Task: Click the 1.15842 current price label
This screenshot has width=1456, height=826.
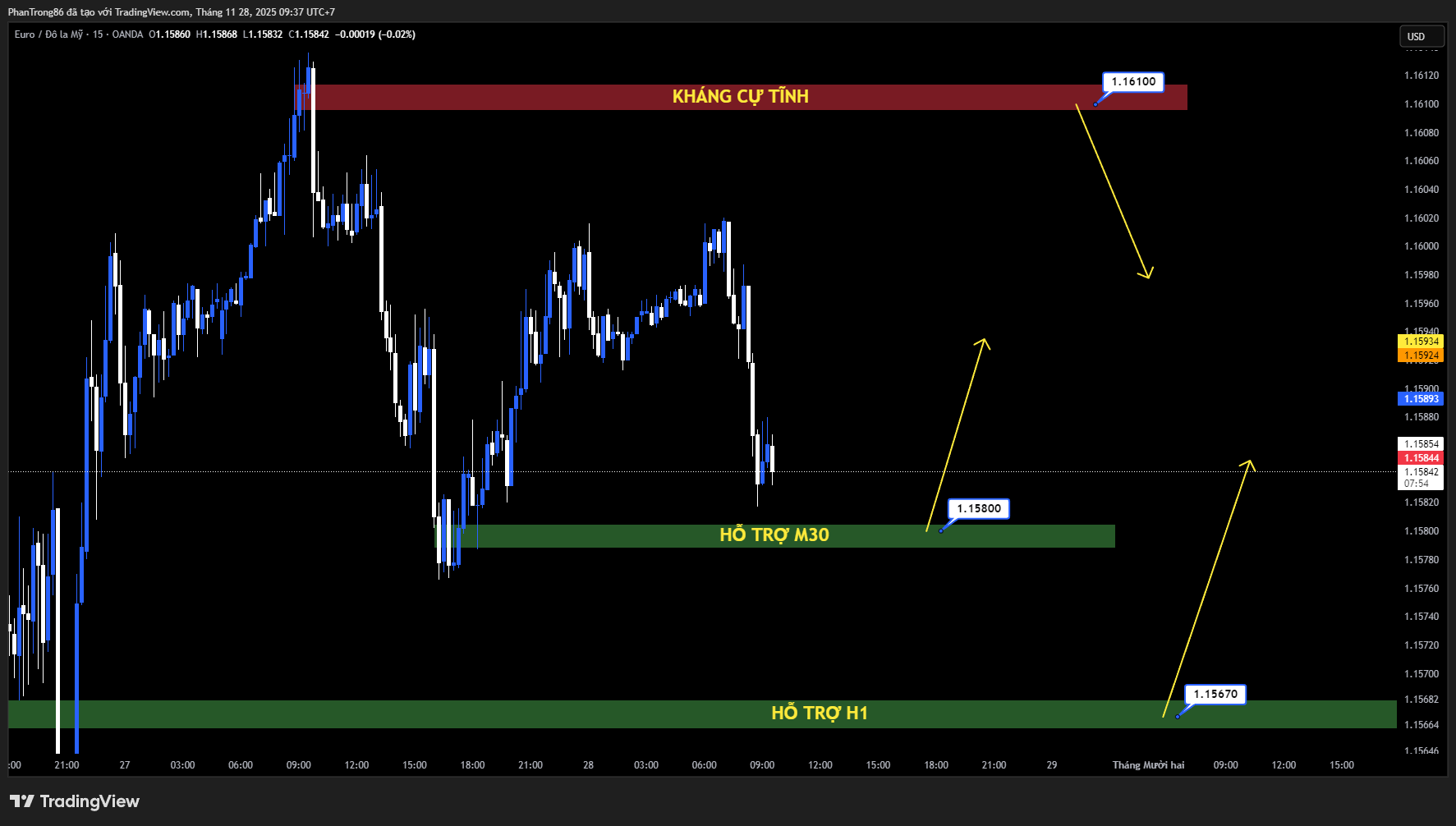Action: [1421, 472]
